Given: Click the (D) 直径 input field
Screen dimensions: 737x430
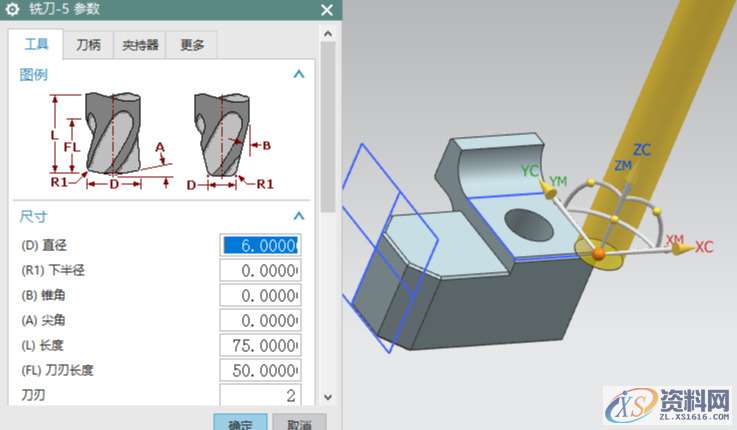Looking at the screenshot, I should tap(260, 245).
